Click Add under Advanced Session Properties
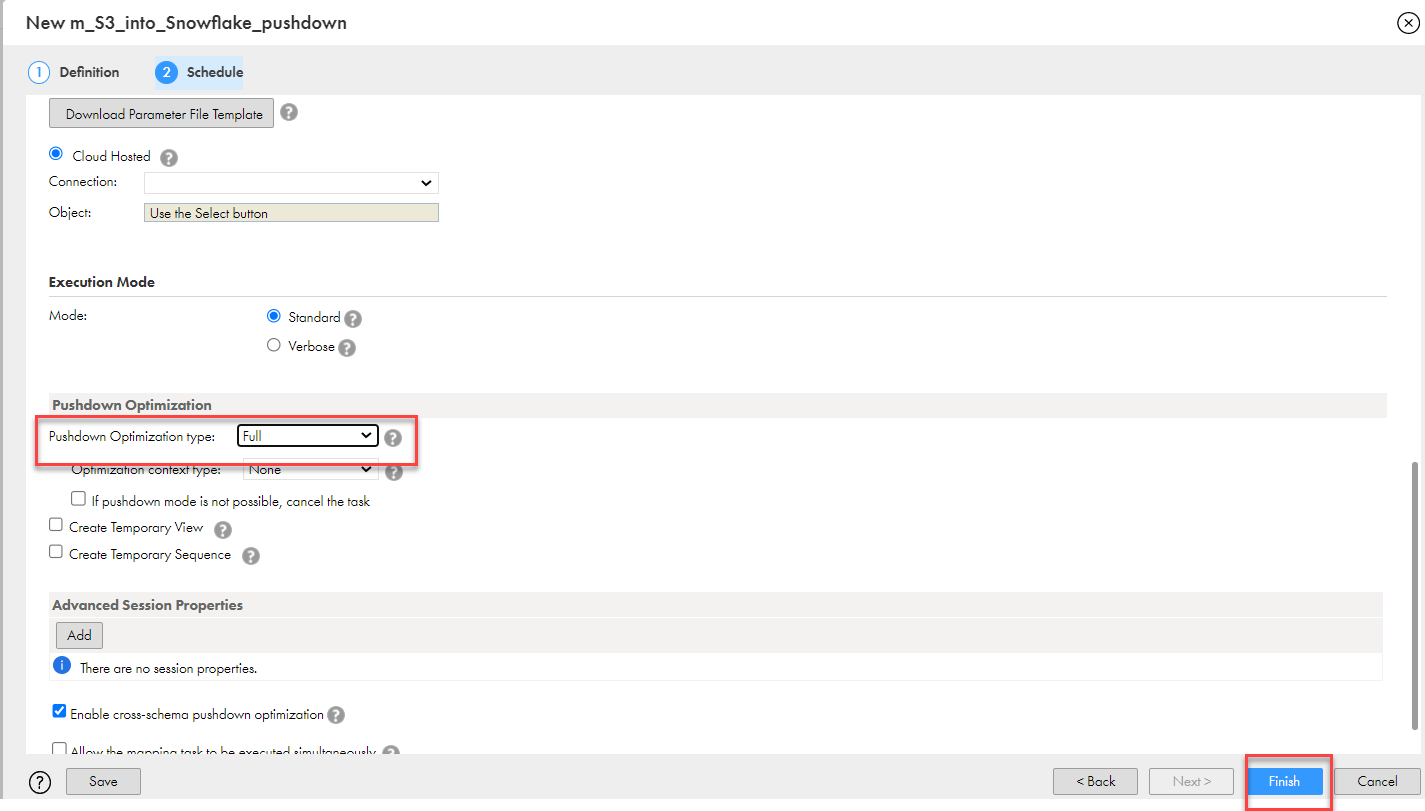Viewport: 1425px width, 811px height. click(79, 635)
